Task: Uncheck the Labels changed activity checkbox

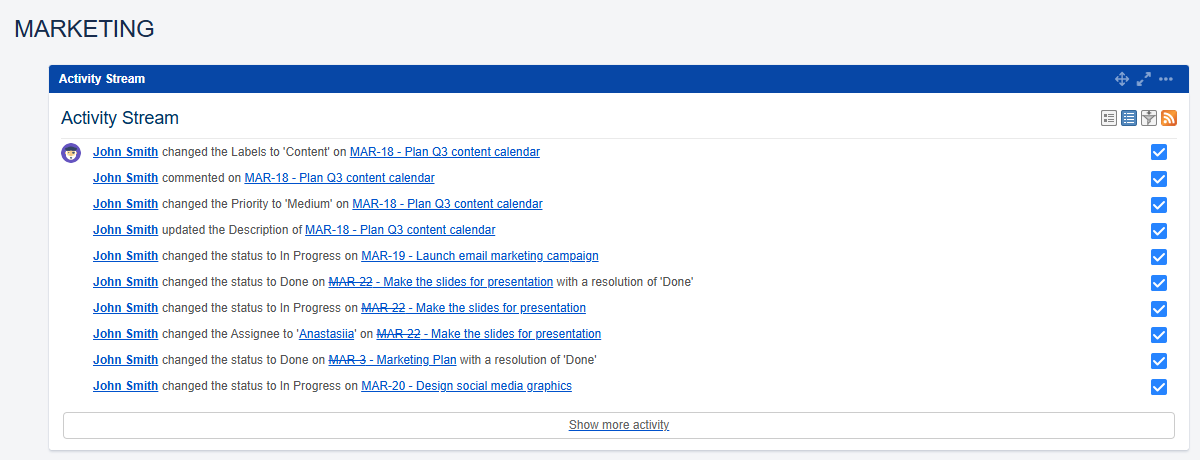Action: tap(1159, 152)
